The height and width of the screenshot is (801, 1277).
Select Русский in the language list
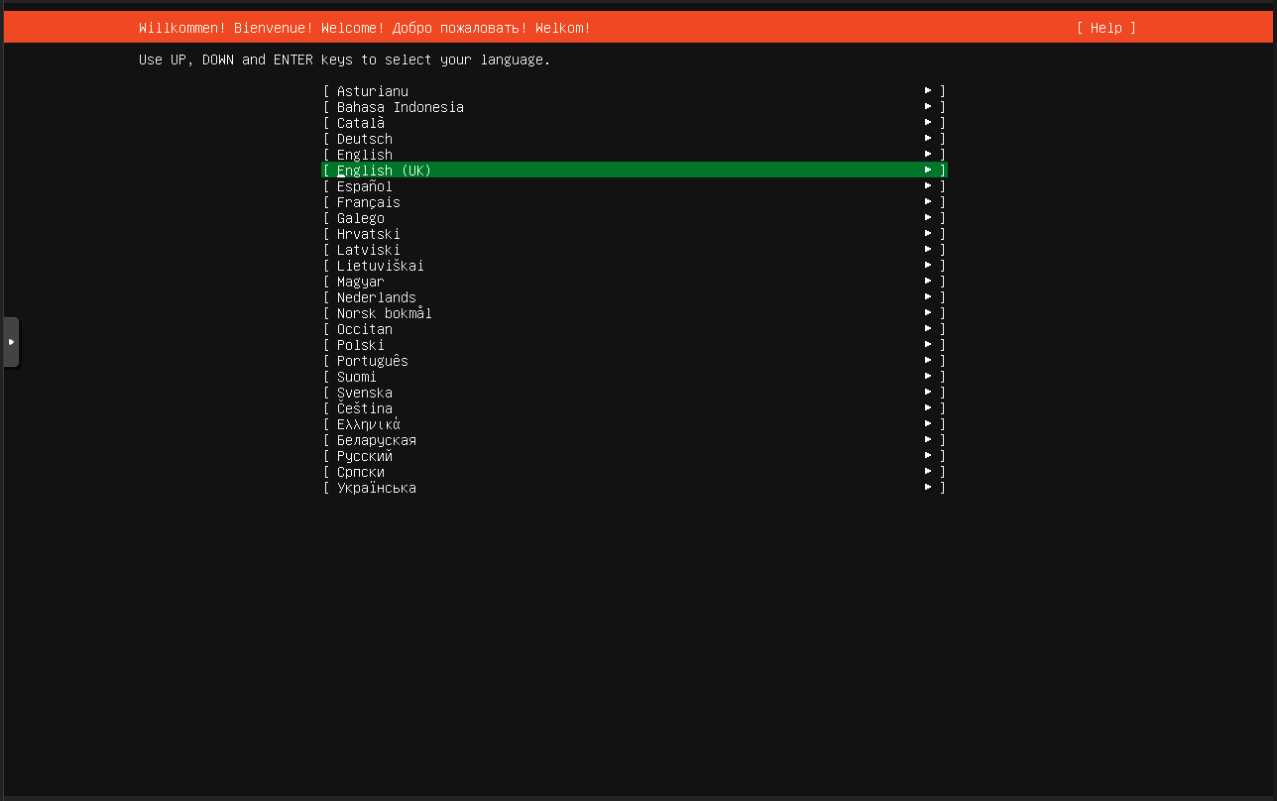point(365,455)
